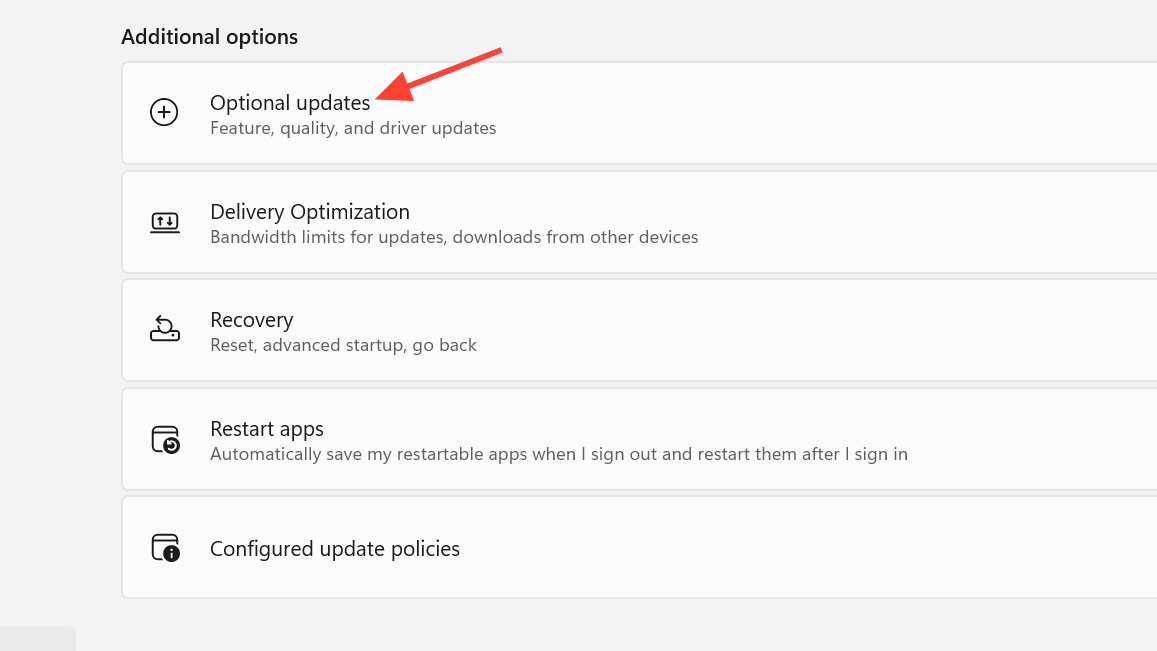This screenshot has height=651, width=1157.
Task: Open the Delivery Optimization settings title
Action: [x=310, y=212]
